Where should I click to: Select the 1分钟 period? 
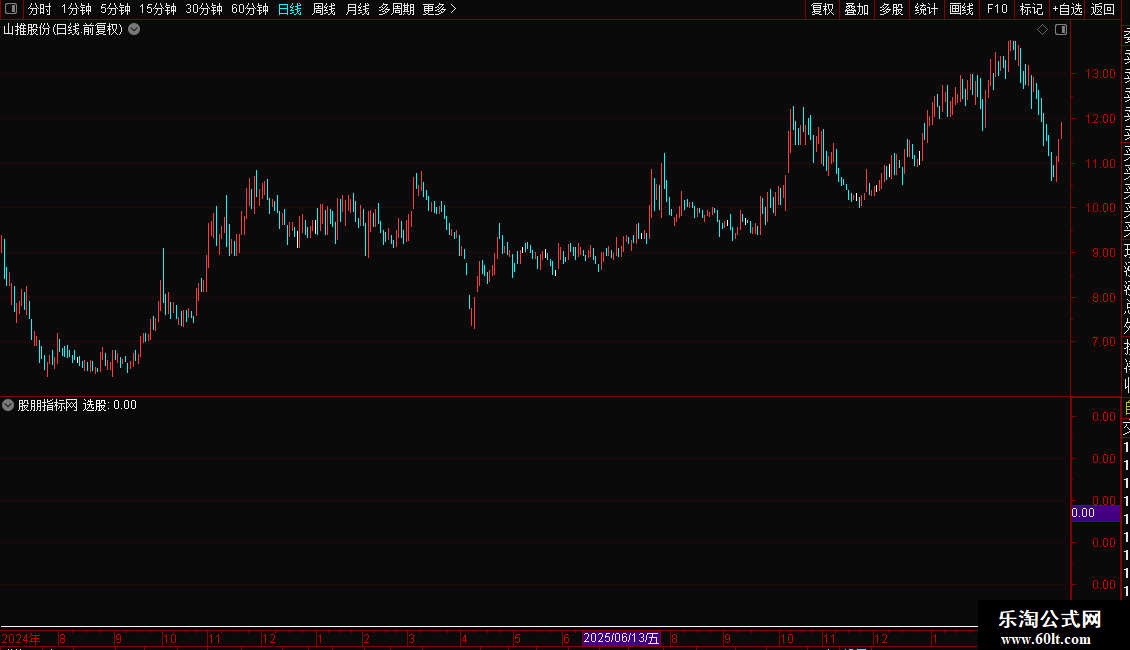click(76, 9)
